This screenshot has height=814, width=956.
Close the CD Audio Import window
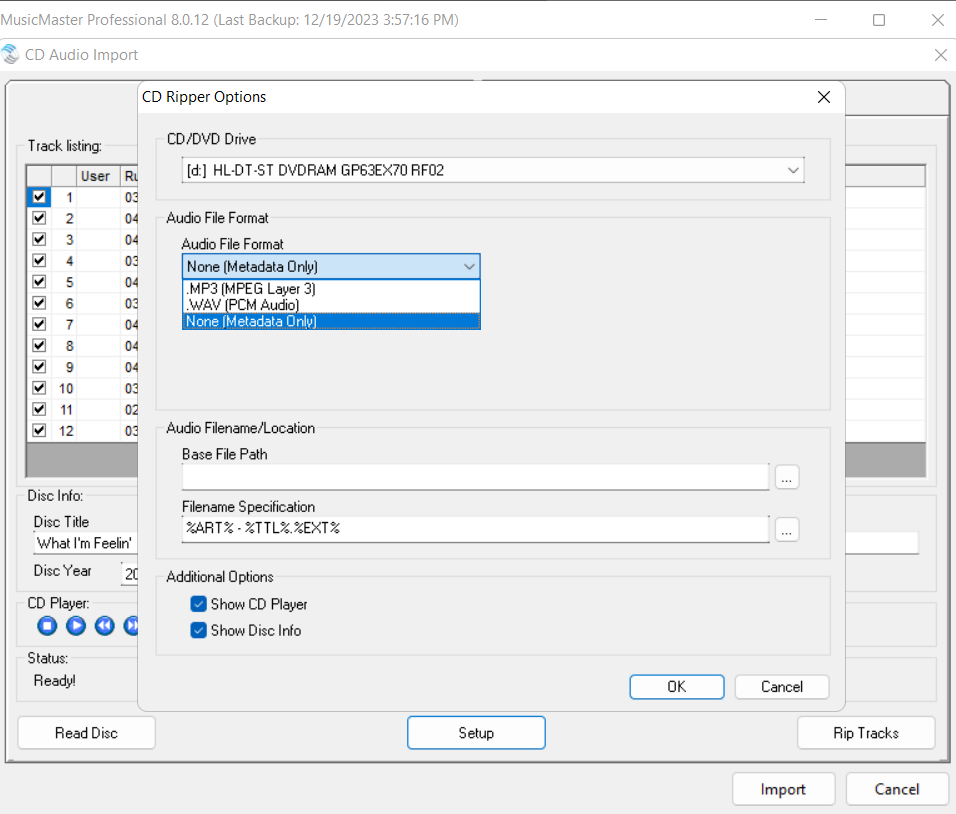click(x=940, y=55)
